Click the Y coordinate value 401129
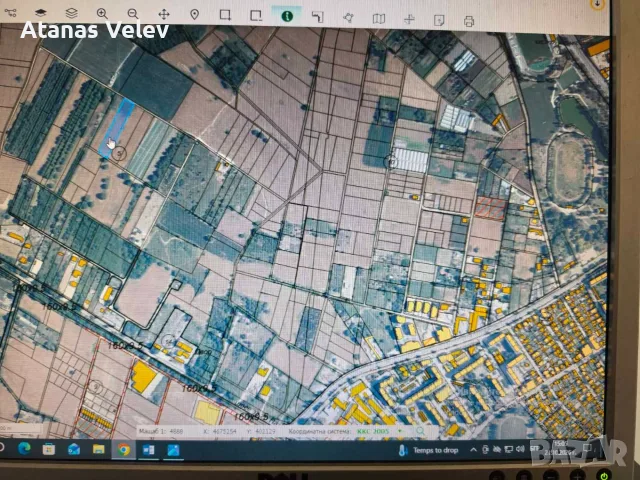Viewport: 640px width, 480px height. [x=267, y=431]
